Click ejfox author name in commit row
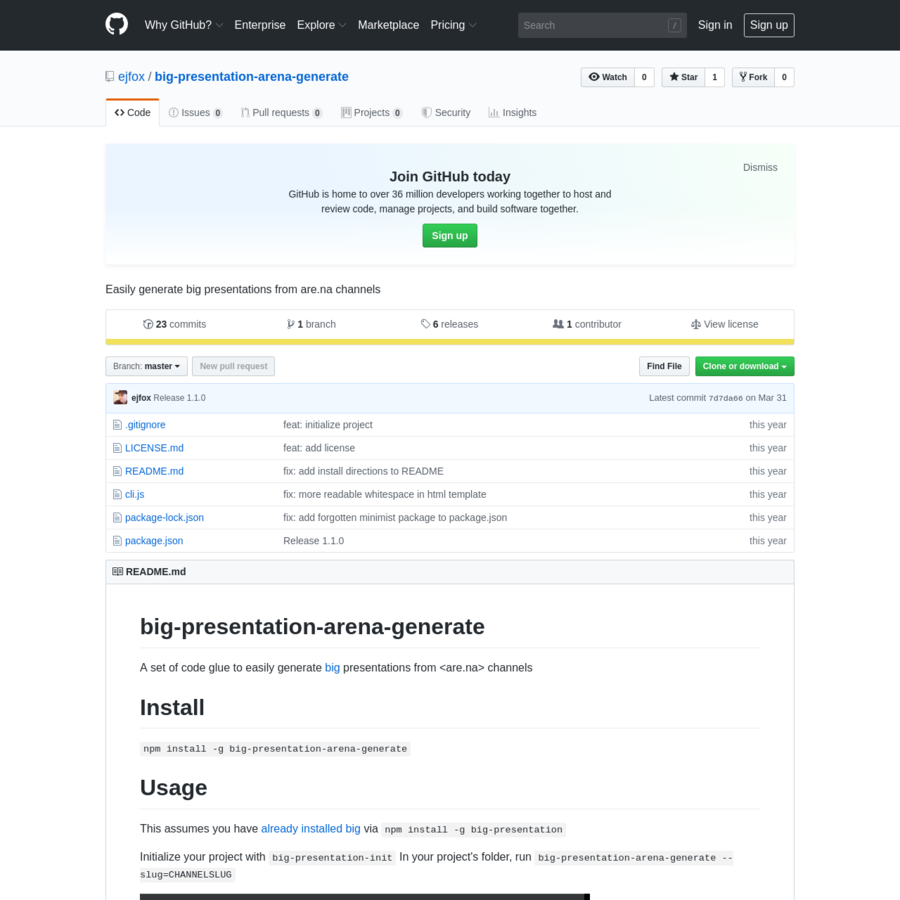The image size is (900, 900). pyautogui.click(x=141, y=398)
